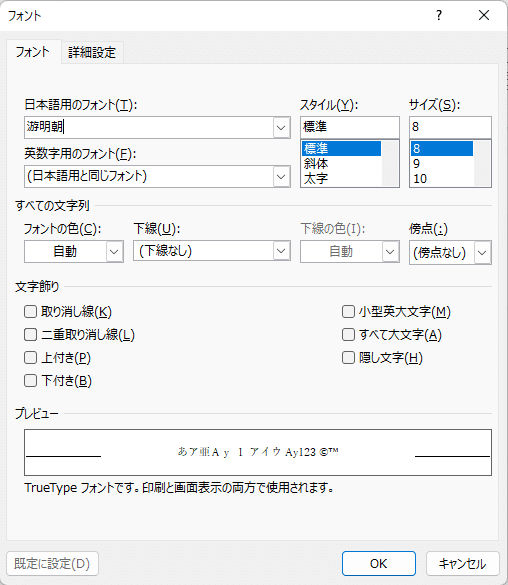Enable the 取り消し線 checkbox
This screenshot has height=585, width=508.
(31, 312)
